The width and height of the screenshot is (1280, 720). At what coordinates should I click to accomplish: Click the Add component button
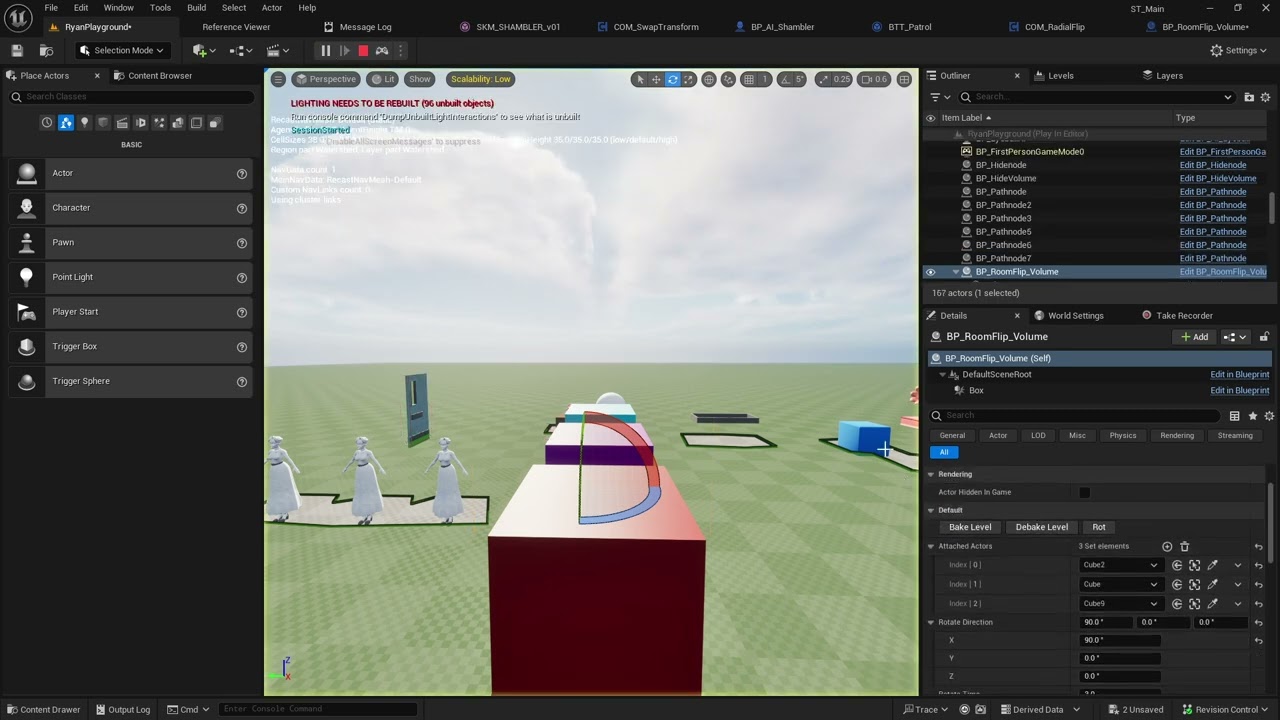pos(1195,337)
